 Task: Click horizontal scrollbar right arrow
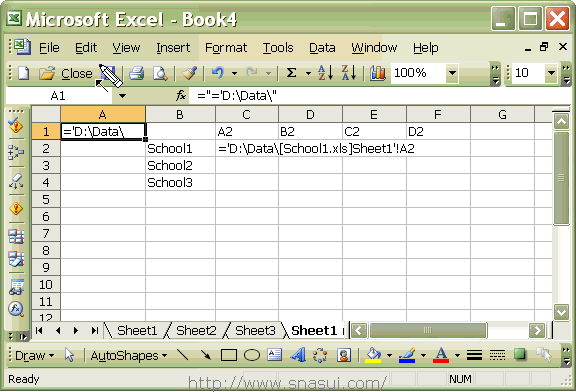537,330
